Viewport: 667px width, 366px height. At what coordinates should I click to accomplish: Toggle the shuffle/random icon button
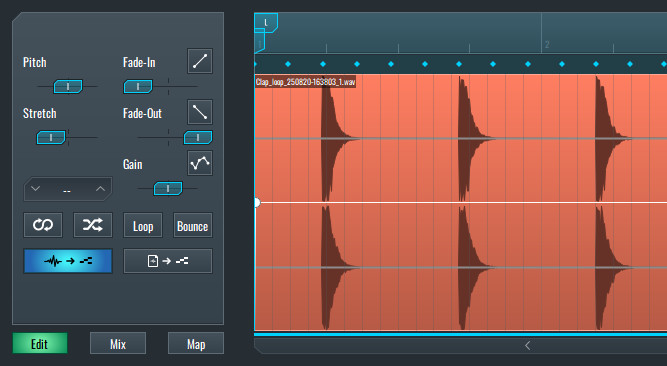pos(93,225)
